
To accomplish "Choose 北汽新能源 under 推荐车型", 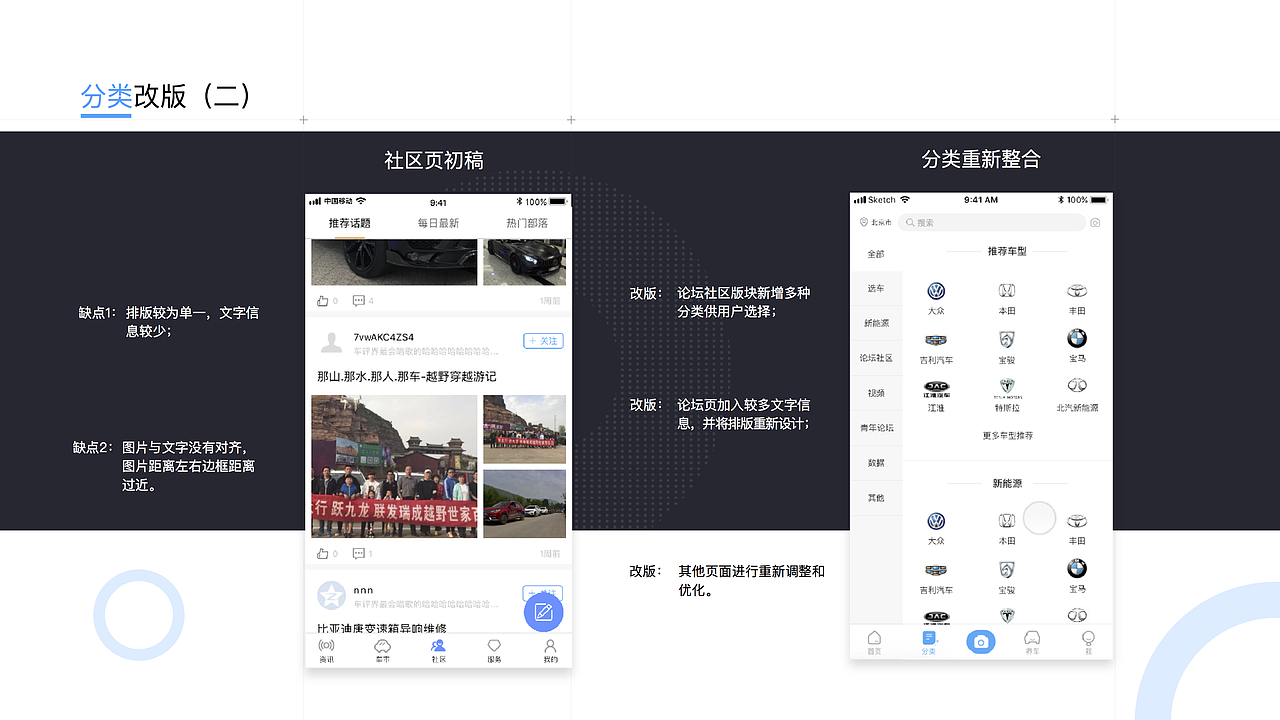I will (1077, 395).
